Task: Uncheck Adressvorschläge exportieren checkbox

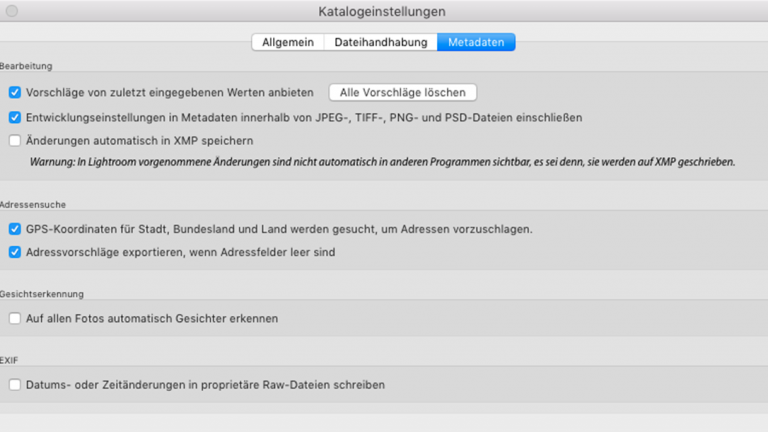Action: click(15, 253)
